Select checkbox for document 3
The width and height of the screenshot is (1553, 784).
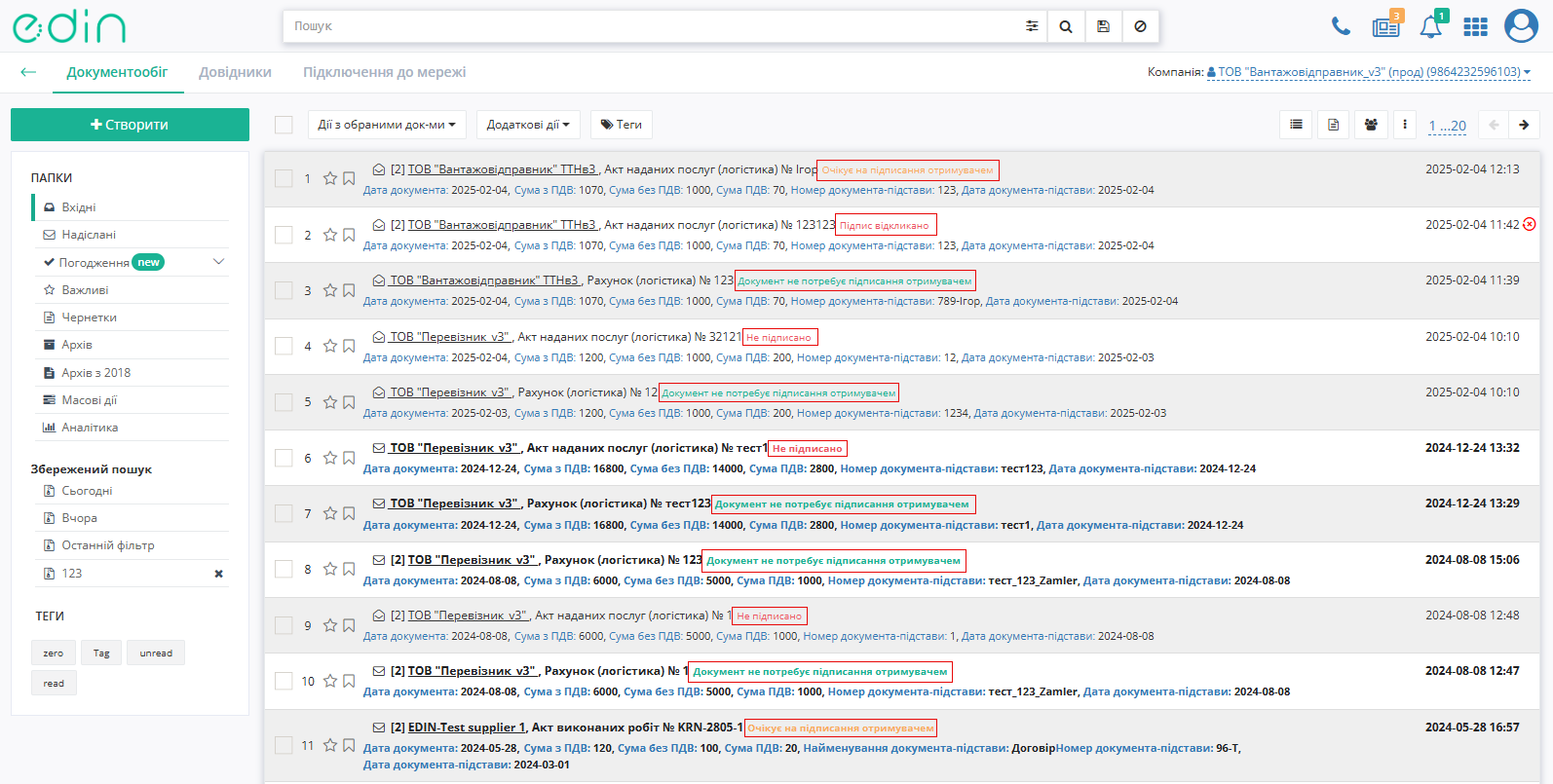tap(284, 290)
